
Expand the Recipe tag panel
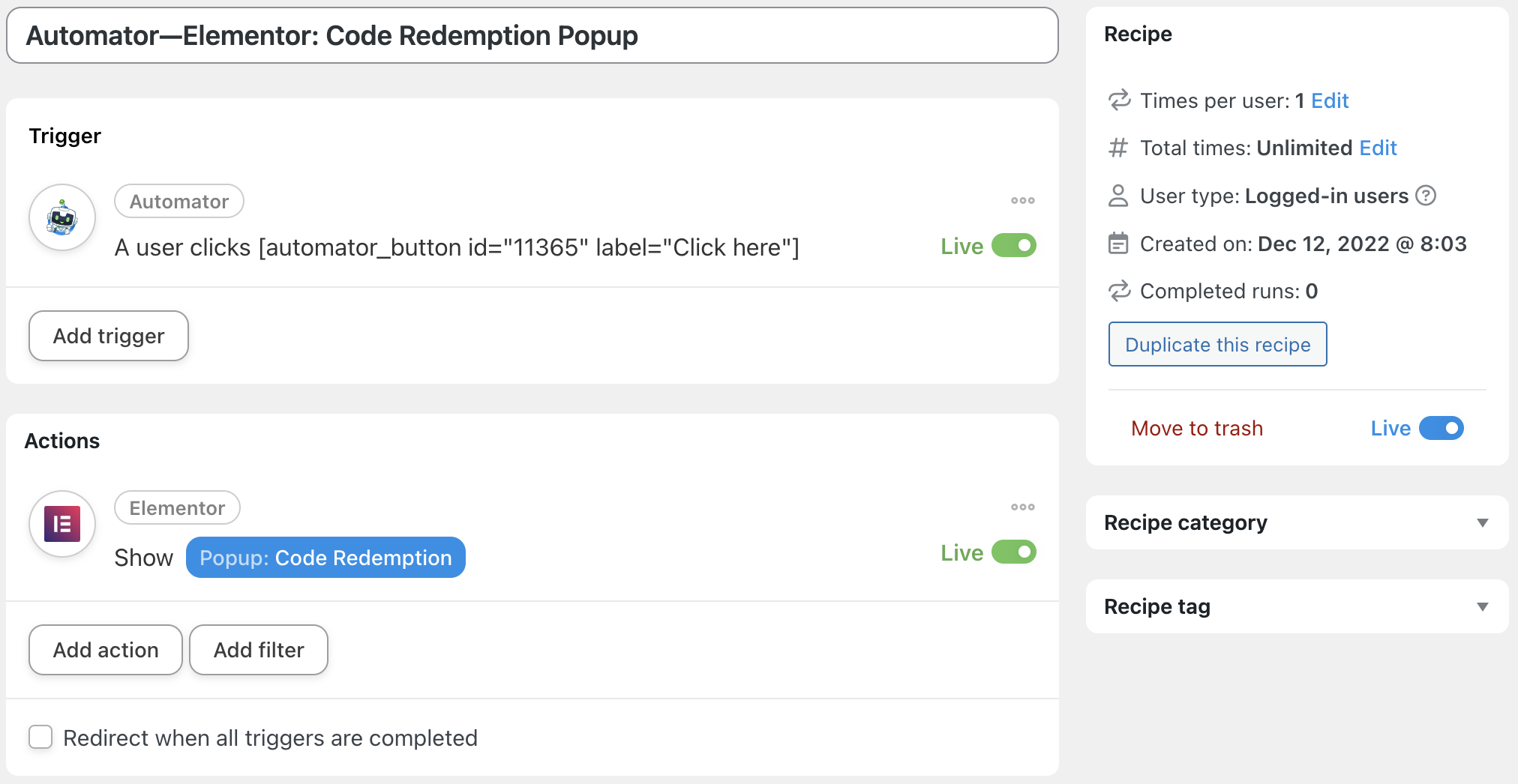[x=1481, y=606]
